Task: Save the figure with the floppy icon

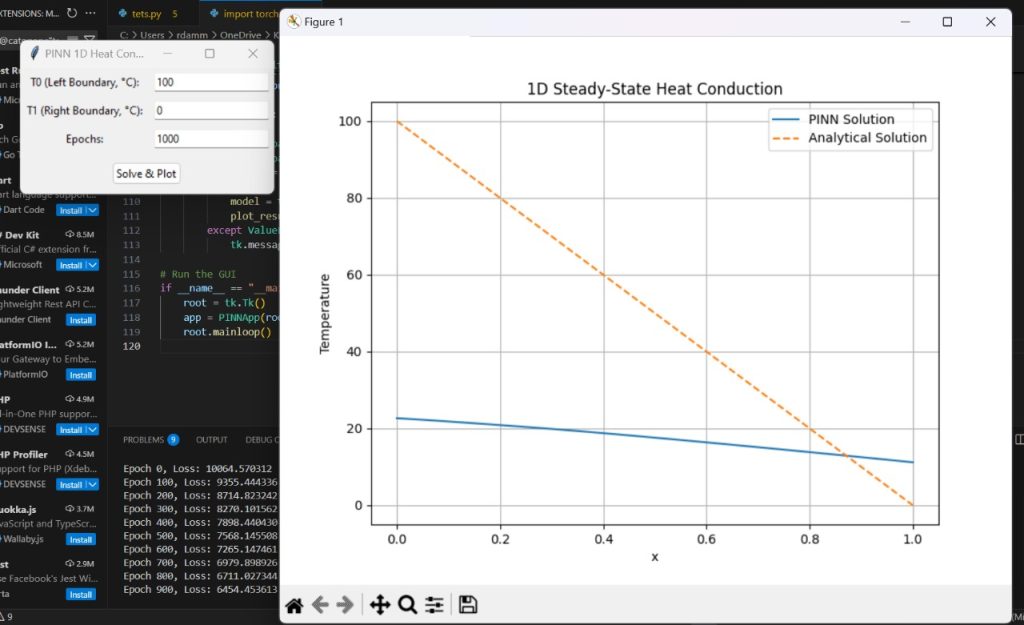Action: coord(468,605)
